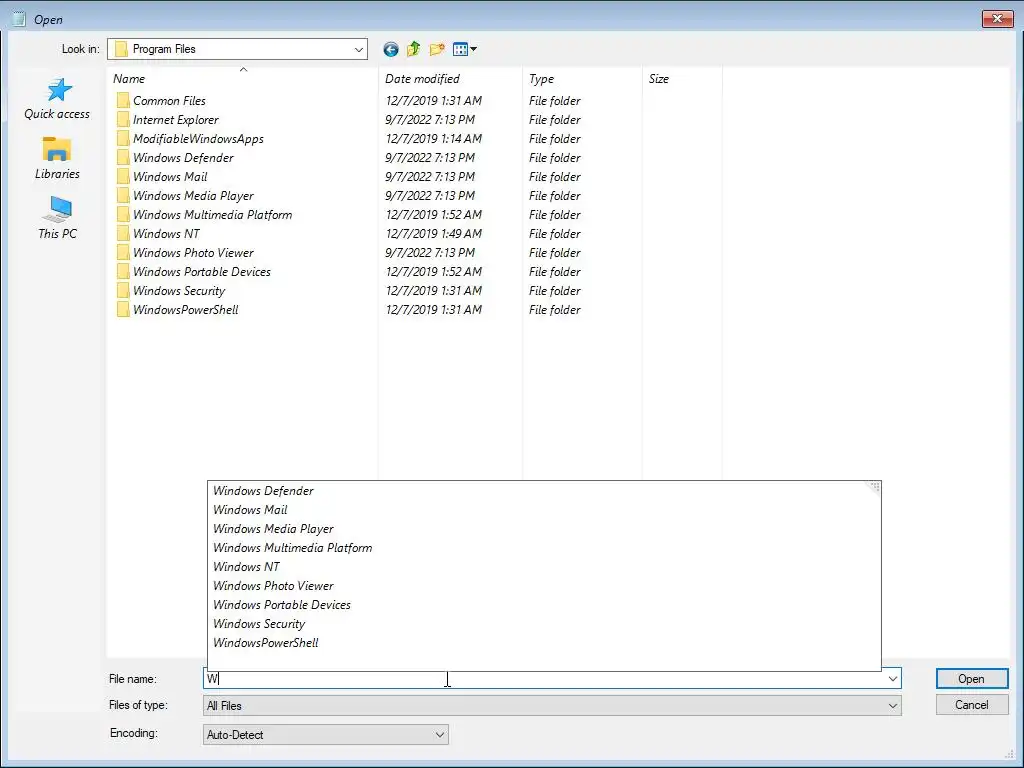This screenshot has height=768, width=1024.
Task: Choose Windows Media Player autocomplete suggestion
Action: (x=544, y=529)
